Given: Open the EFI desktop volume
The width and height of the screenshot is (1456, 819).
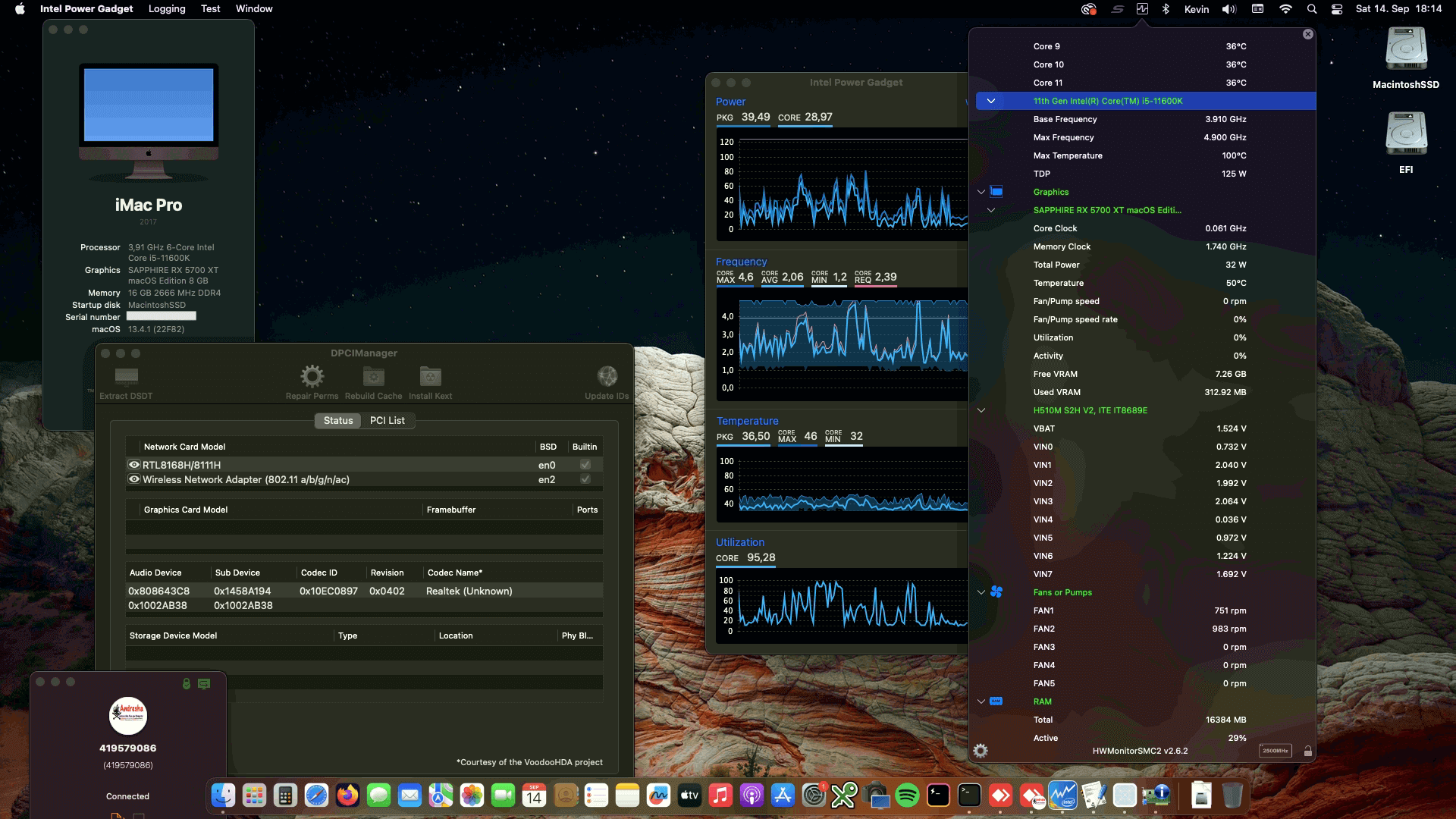Looking at the screenshot, I should tap(1406, 135).
